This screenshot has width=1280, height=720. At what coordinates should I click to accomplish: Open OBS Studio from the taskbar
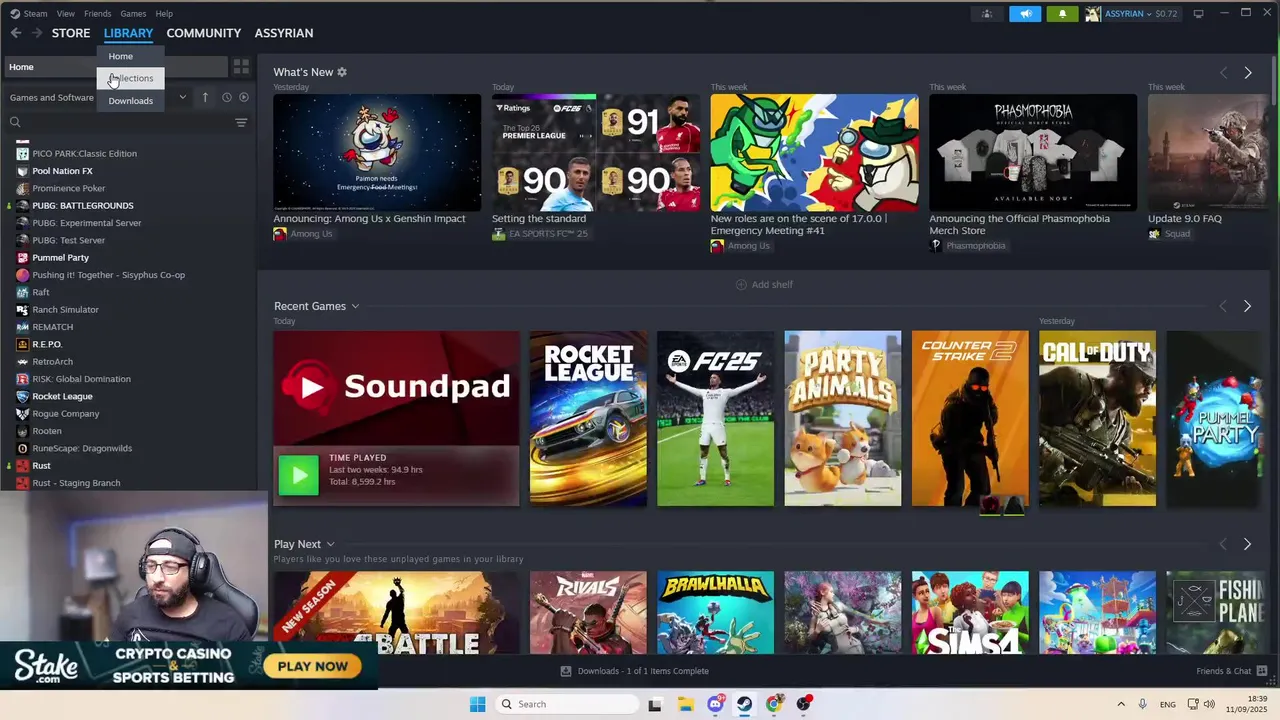[804, 704]
